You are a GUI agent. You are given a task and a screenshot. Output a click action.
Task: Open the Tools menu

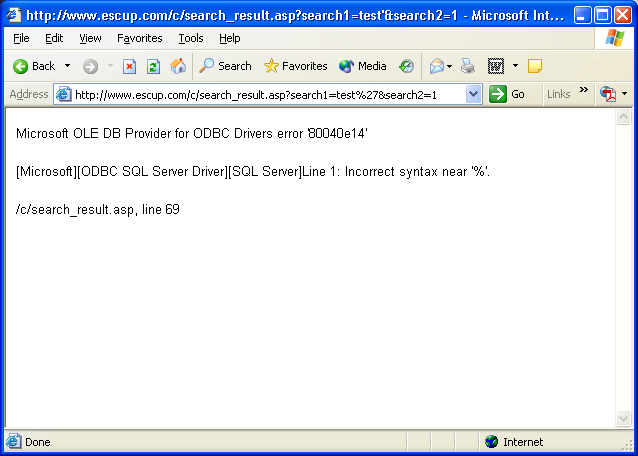[x=191, y=38]
